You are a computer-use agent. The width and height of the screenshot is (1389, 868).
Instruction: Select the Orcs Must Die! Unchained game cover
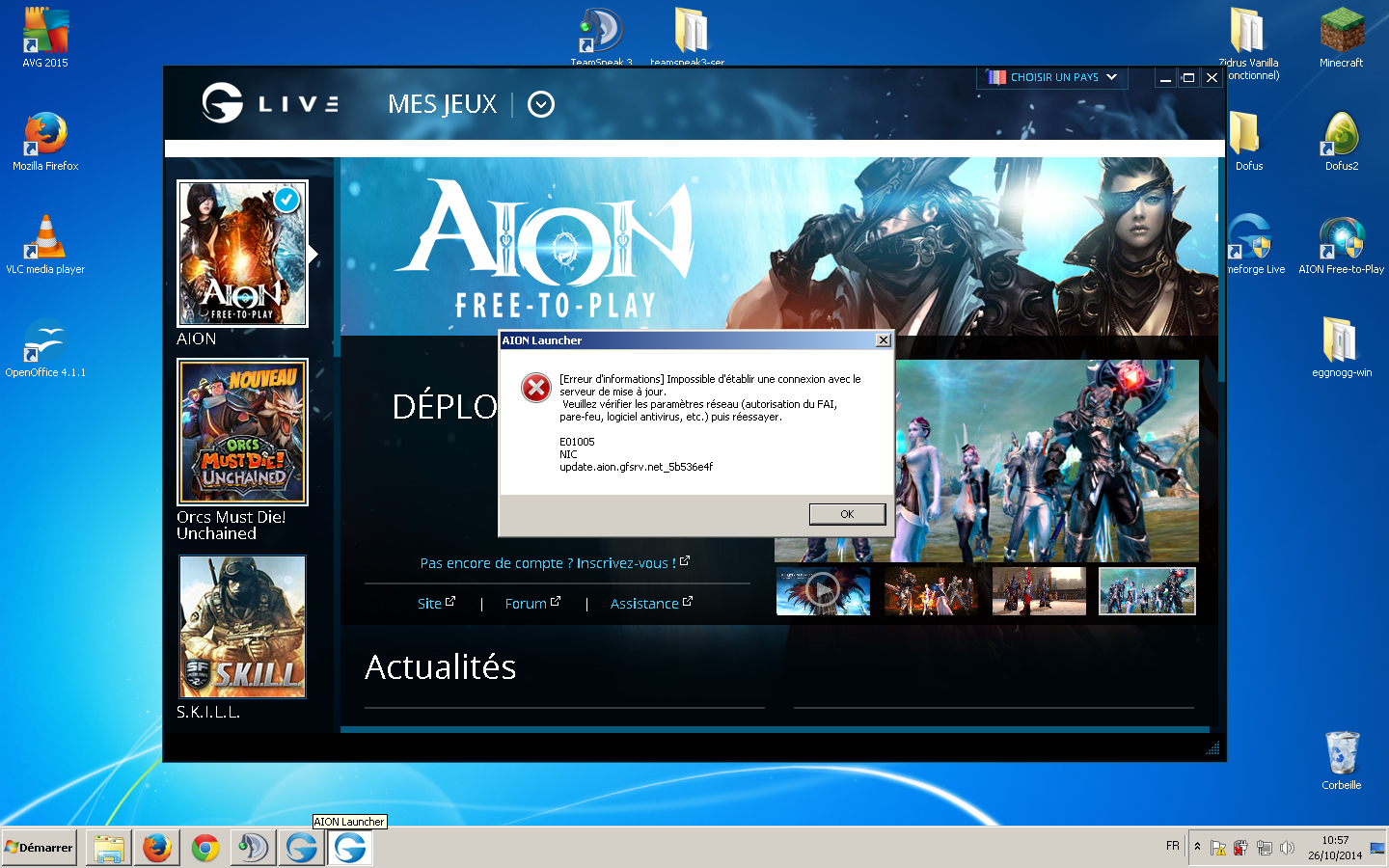tap(242, 432)
